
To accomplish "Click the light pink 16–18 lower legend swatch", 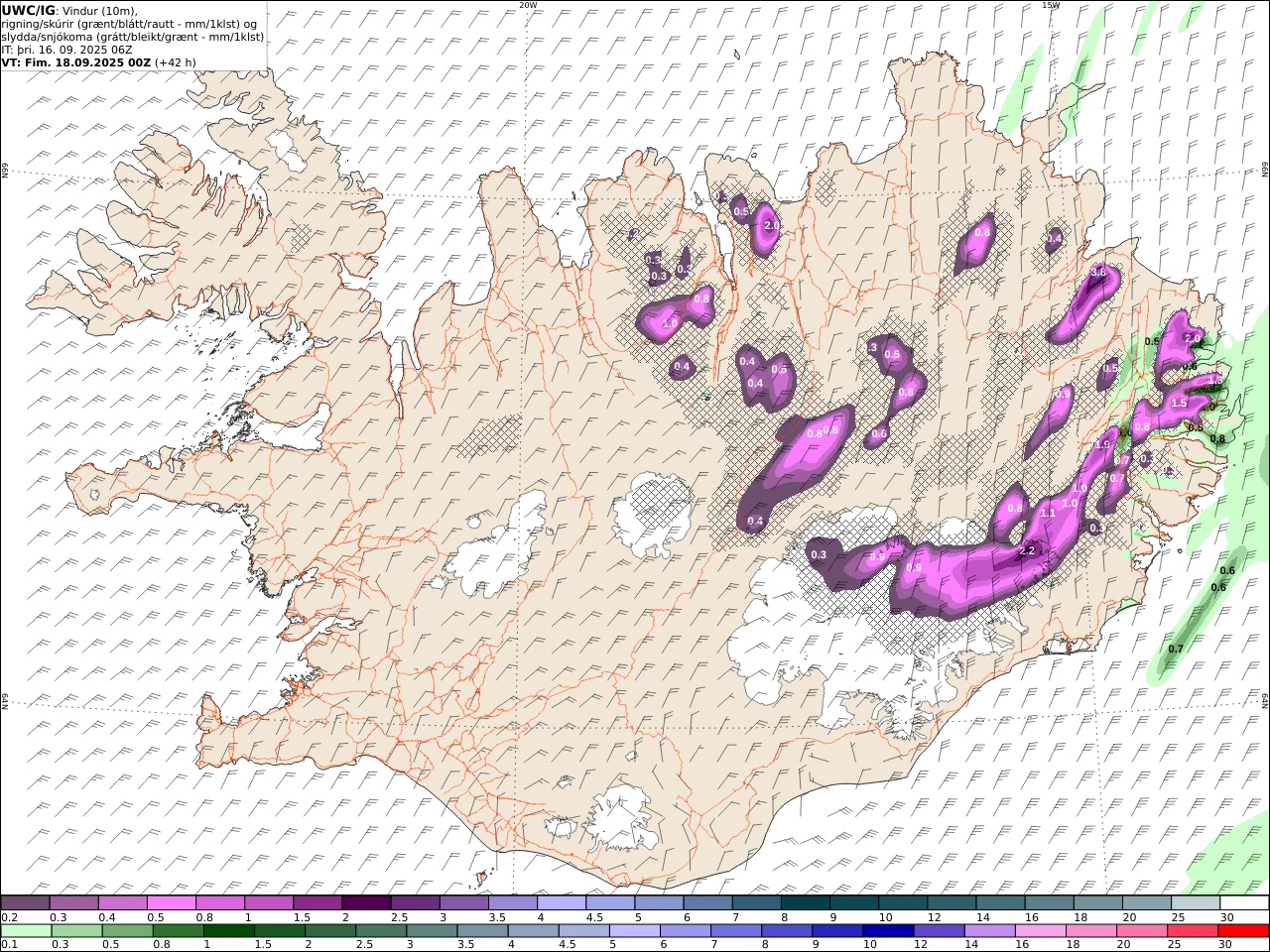I will click(x=1039, y=931).
